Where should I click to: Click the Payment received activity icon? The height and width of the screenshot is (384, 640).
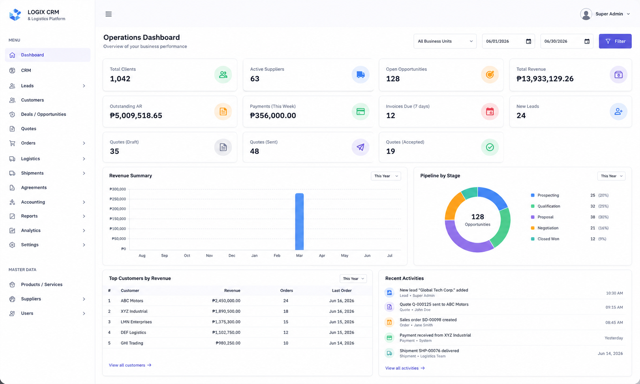389,337
